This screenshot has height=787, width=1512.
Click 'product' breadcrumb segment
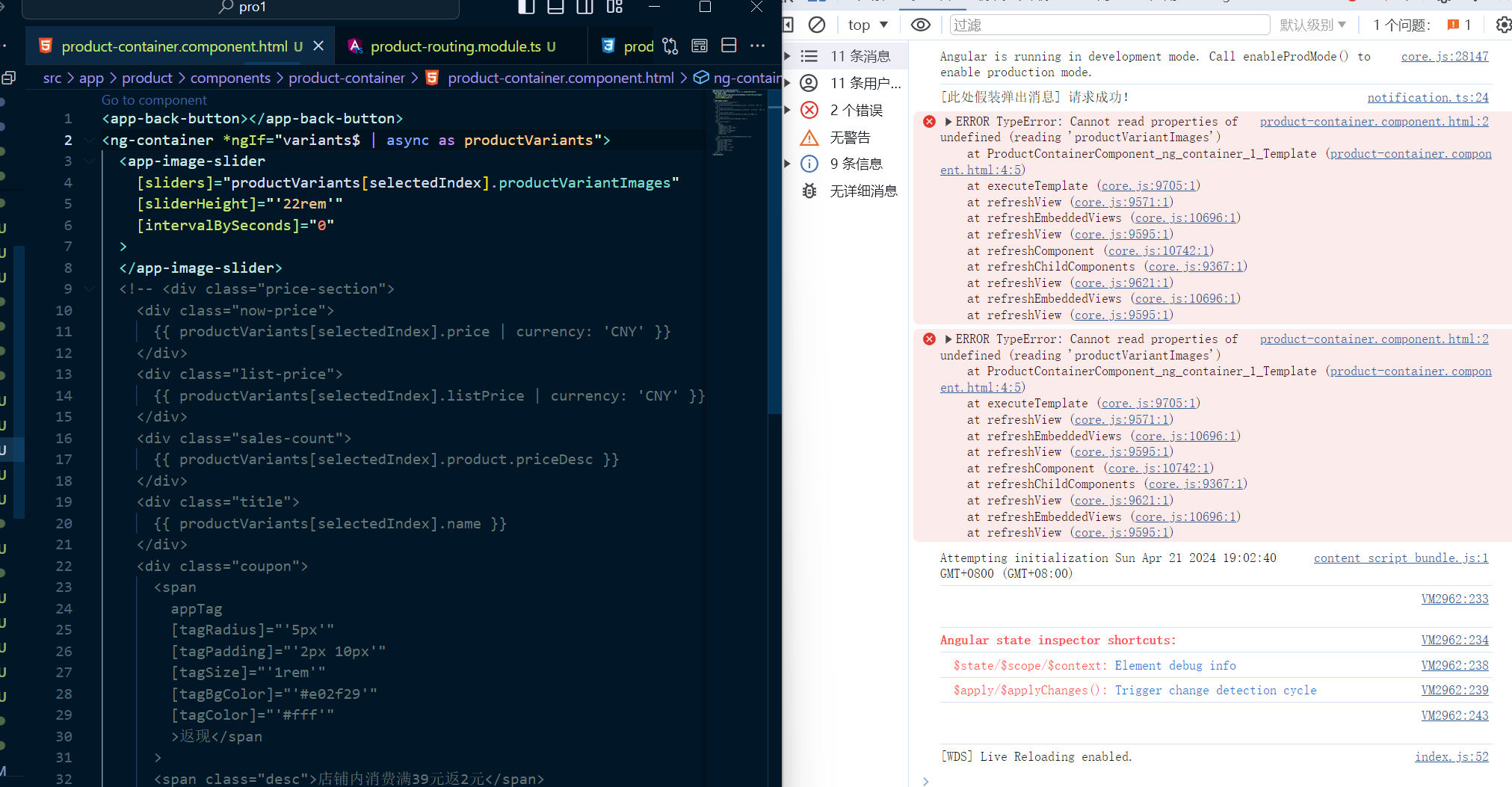point(147,78)
